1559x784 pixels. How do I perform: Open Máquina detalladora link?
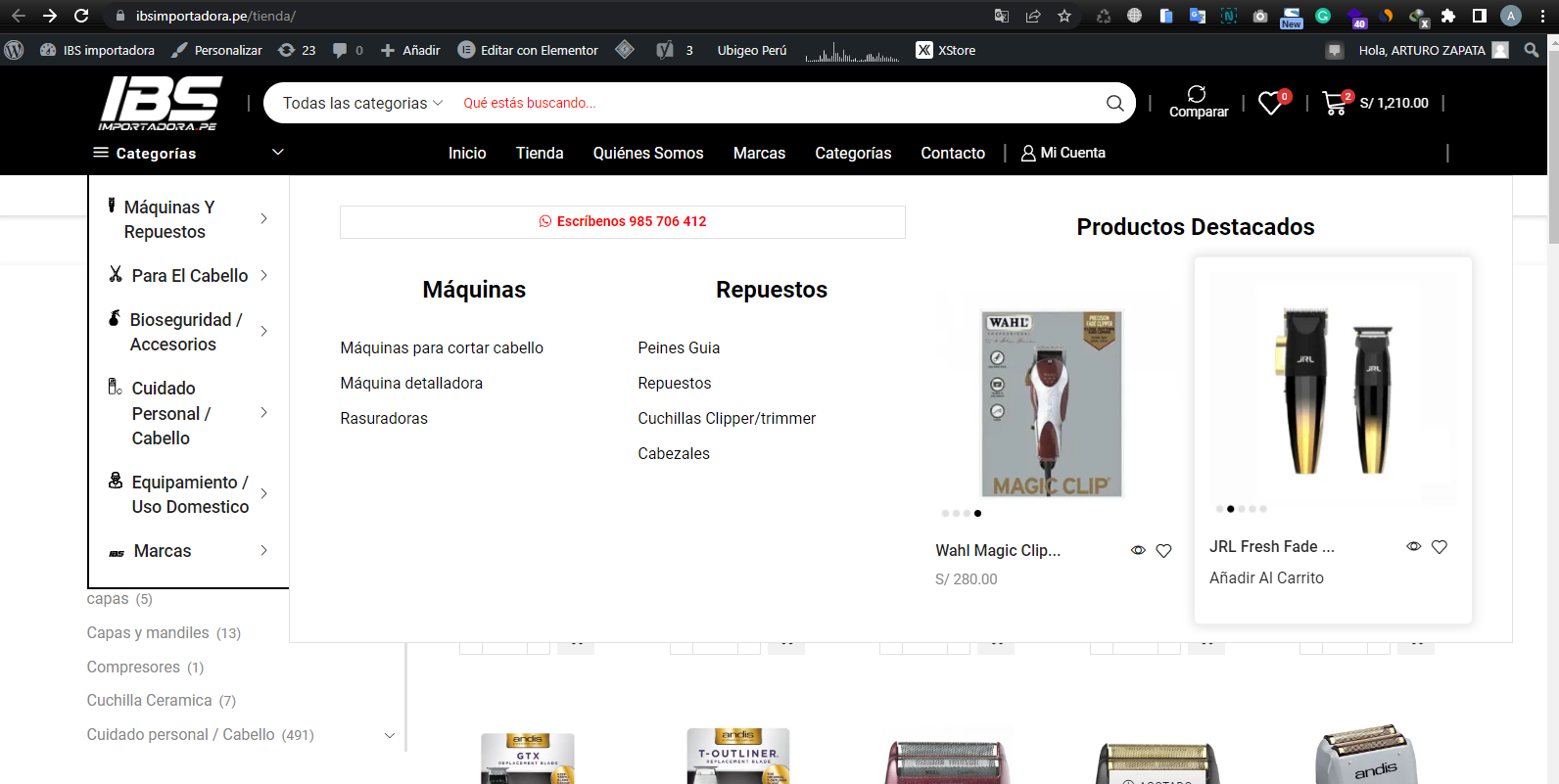(411, 383)
